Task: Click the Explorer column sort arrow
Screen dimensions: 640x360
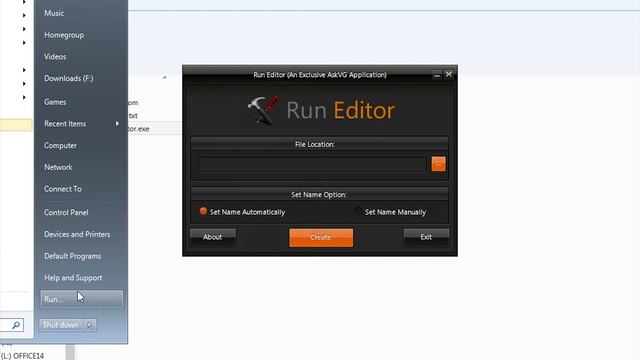Action: (x=164, y=77)
